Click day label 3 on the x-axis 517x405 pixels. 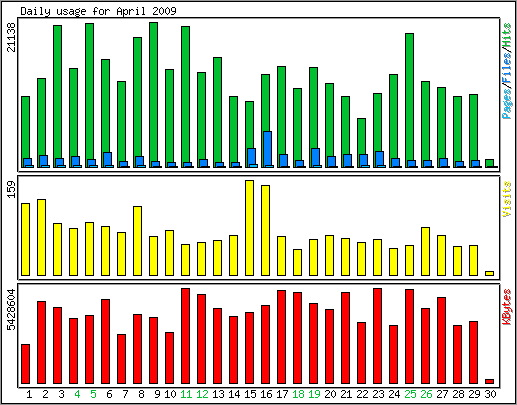pyautogui.click(x=61, y=394)
